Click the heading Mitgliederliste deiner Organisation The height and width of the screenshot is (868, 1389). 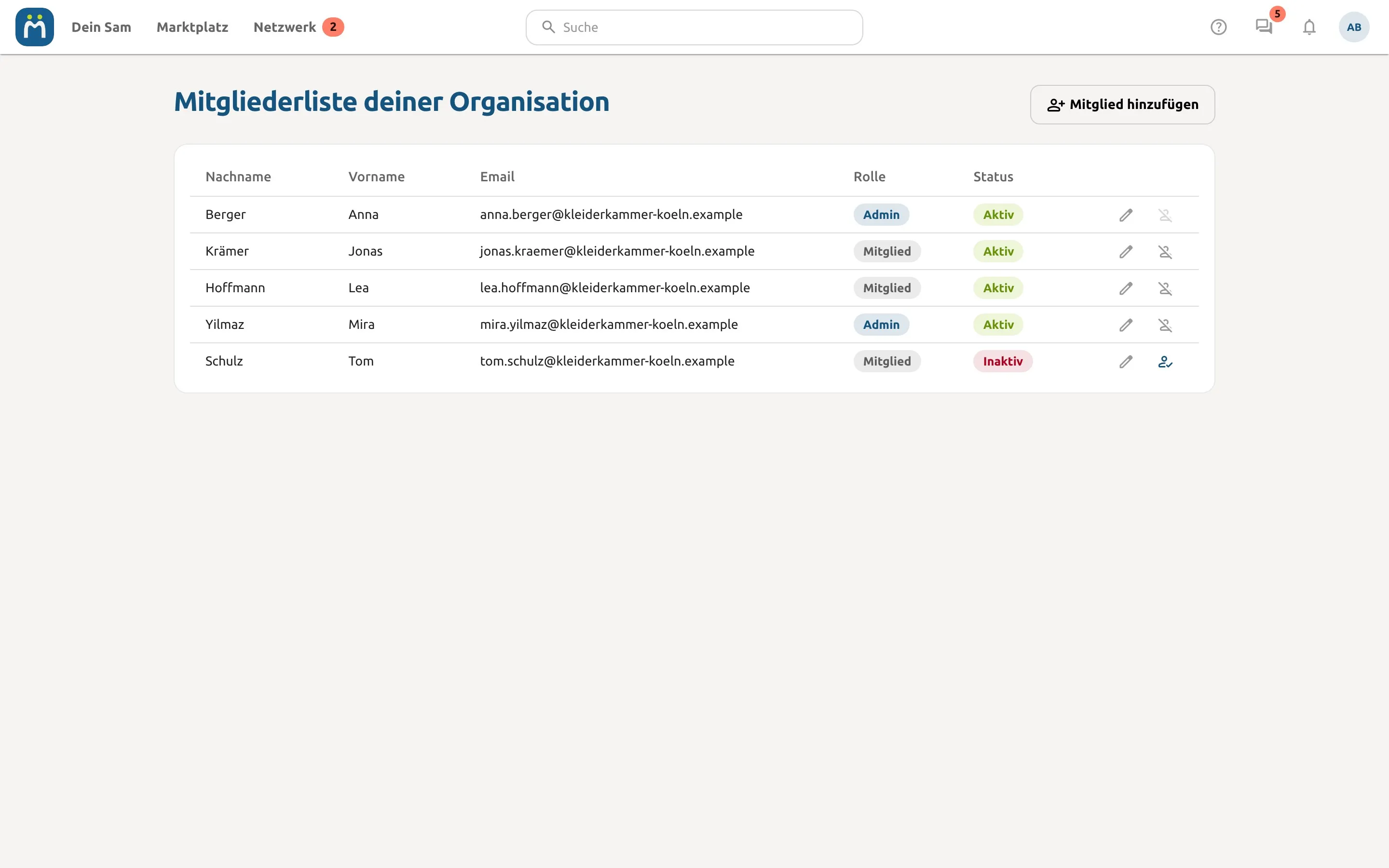pyautogui.click(x=392, y=102)
